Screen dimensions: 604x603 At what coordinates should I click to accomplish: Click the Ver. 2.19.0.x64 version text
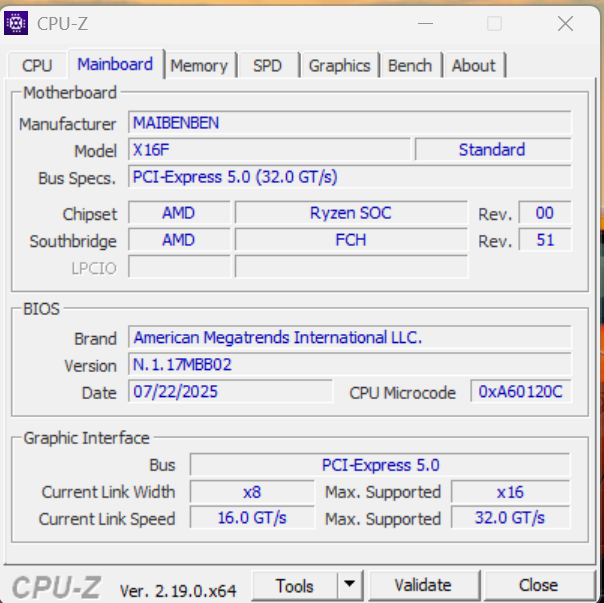(178, 590)
